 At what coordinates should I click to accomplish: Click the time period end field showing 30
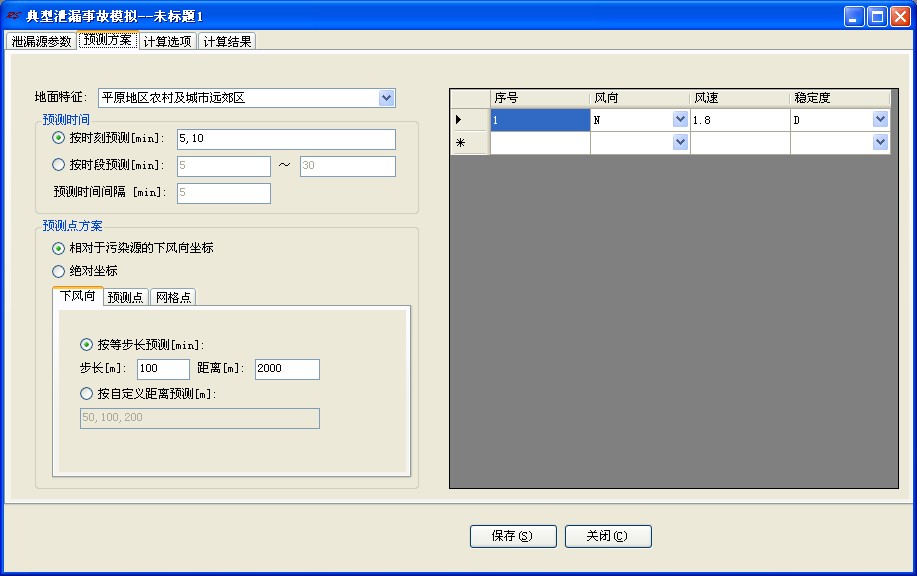click(347, 166)
